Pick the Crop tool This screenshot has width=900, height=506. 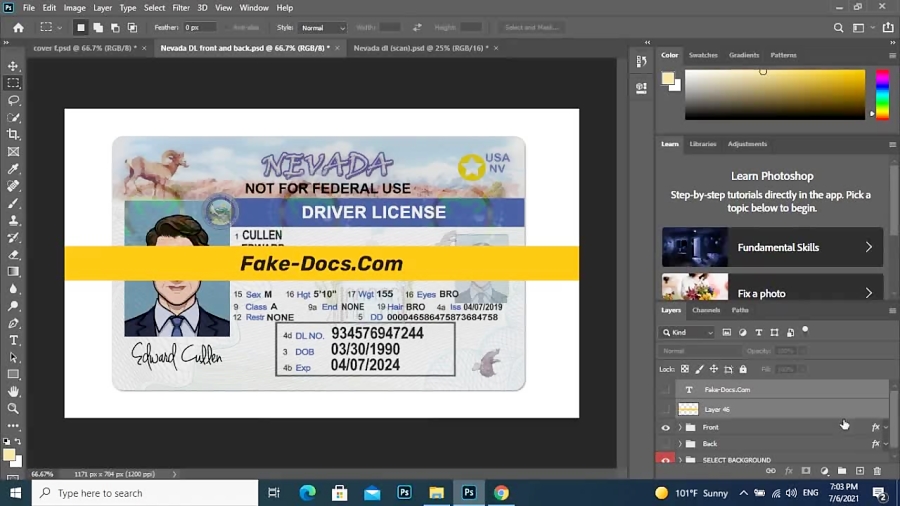13,134
